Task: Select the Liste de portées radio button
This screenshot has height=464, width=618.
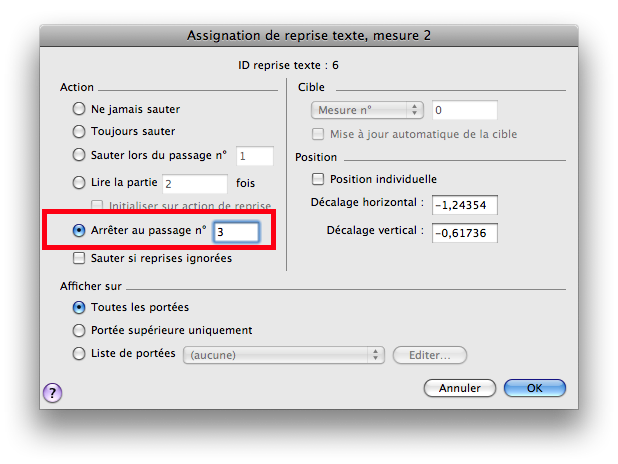Action: tap(80, 353)
